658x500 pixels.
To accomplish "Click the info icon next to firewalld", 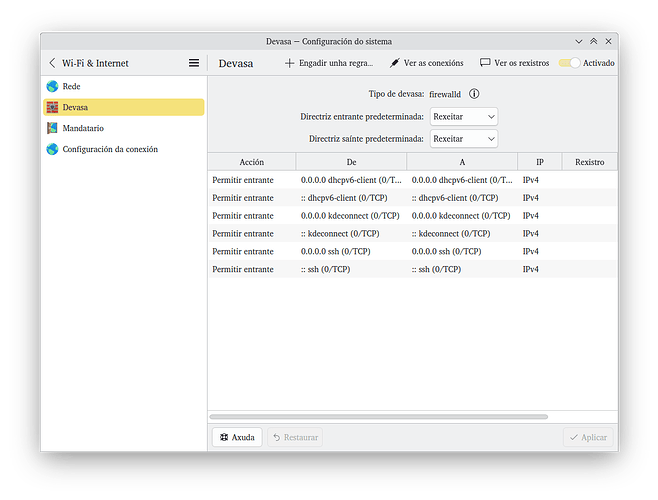I will pos(474,94).
